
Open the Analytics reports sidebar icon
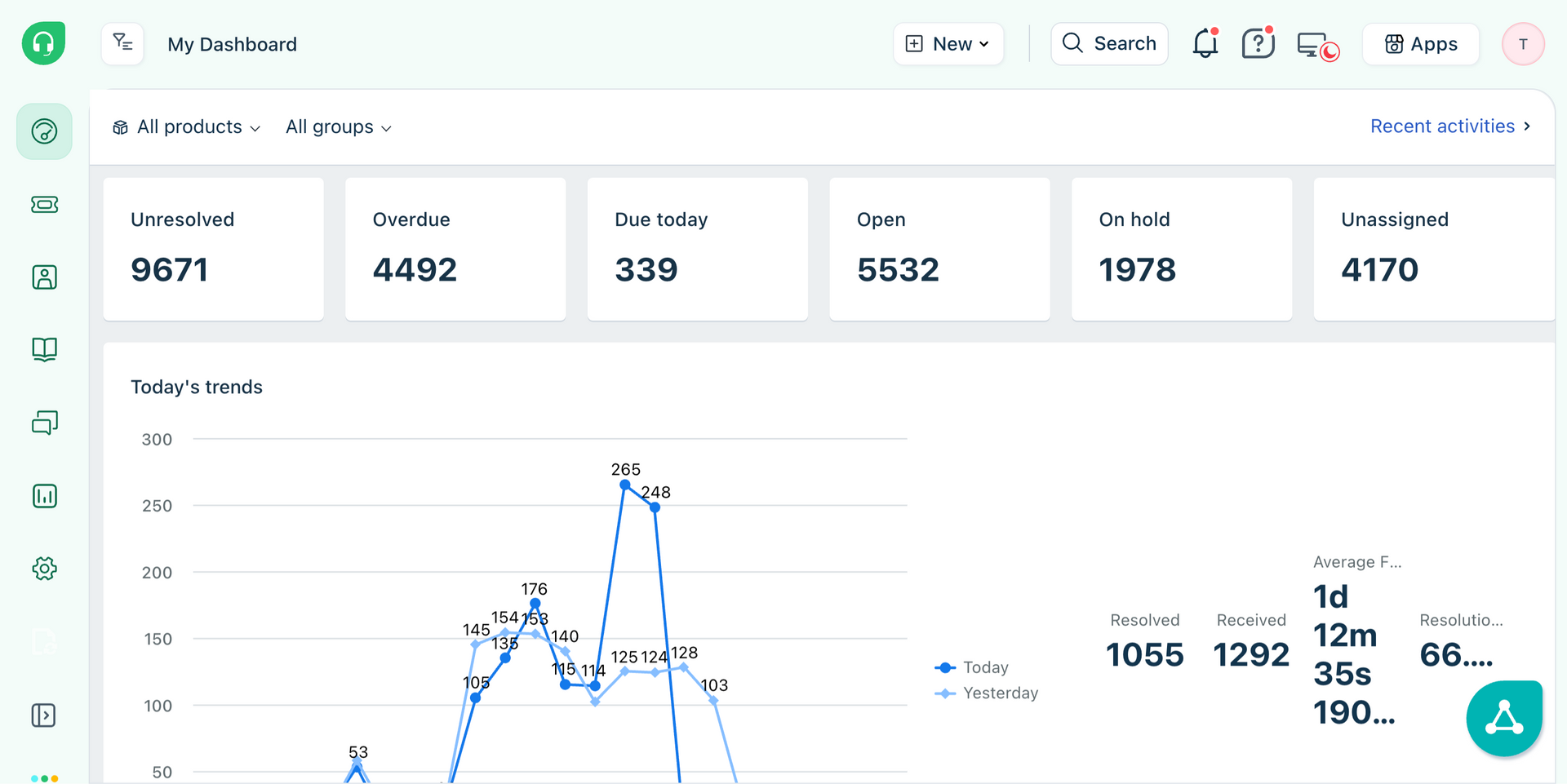coord(44,496)
